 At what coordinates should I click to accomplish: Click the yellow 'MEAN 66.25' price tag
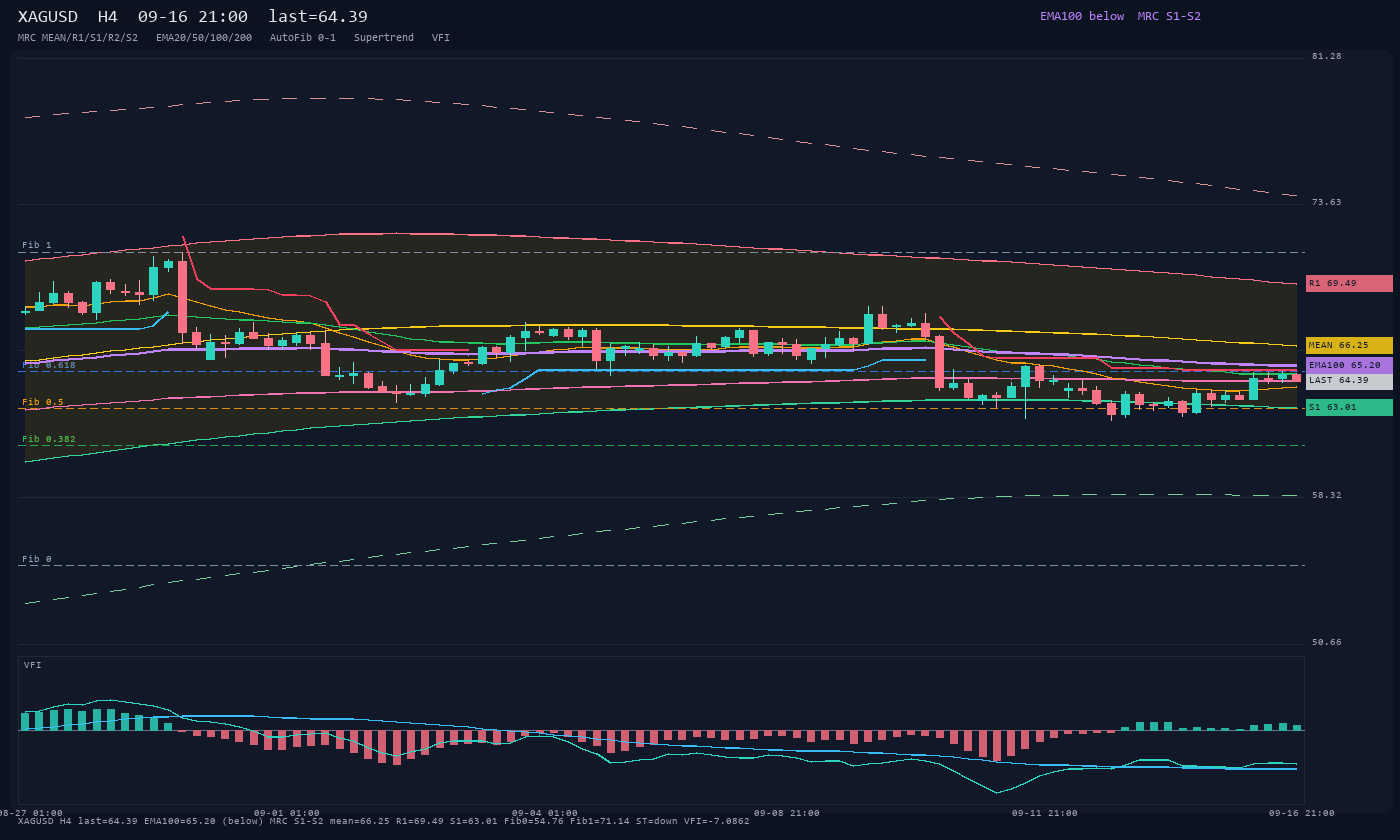coord(1349,345)
